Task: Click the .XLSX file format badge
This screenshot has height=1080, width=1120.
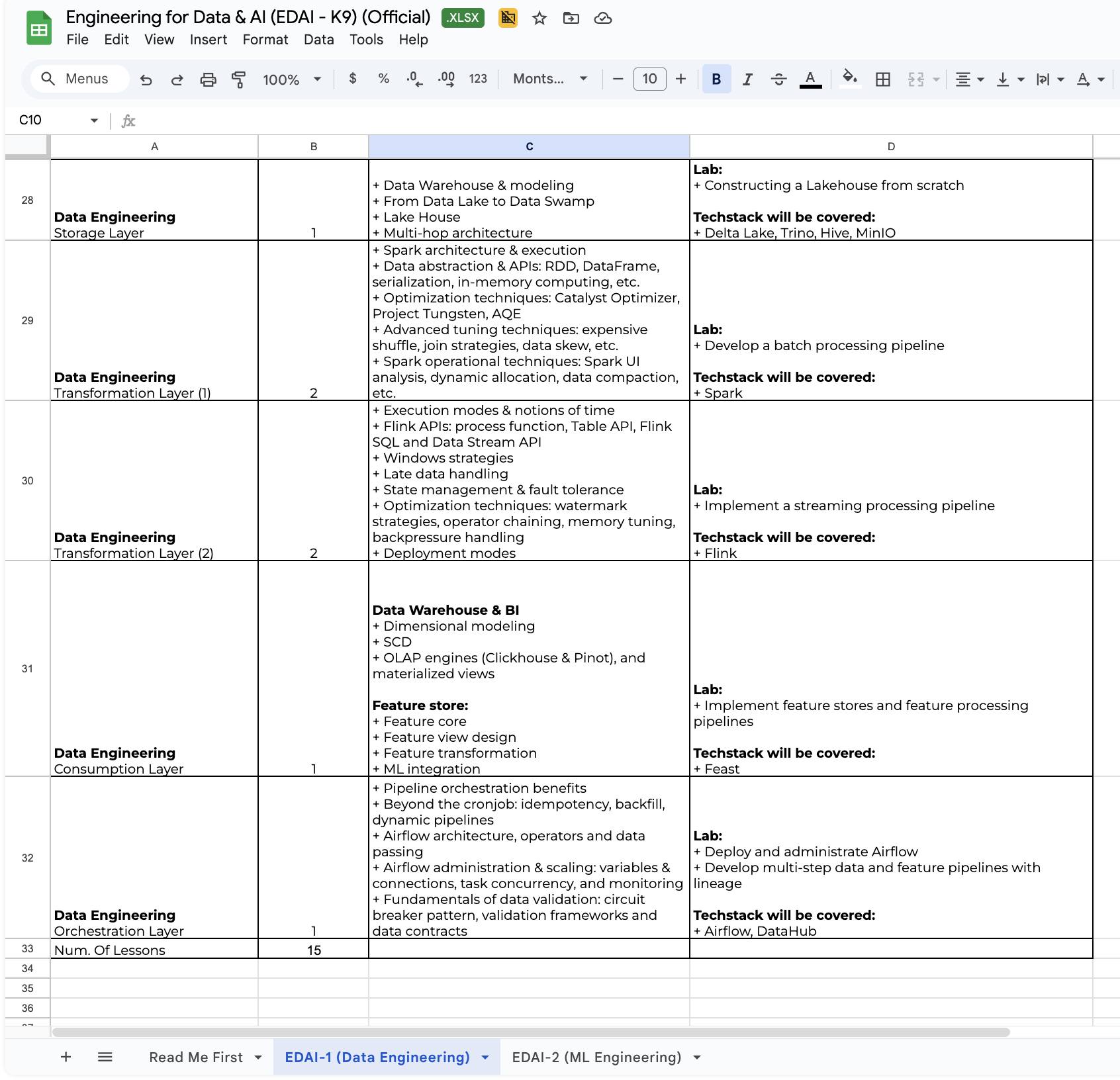Action: tap(463, 18)
